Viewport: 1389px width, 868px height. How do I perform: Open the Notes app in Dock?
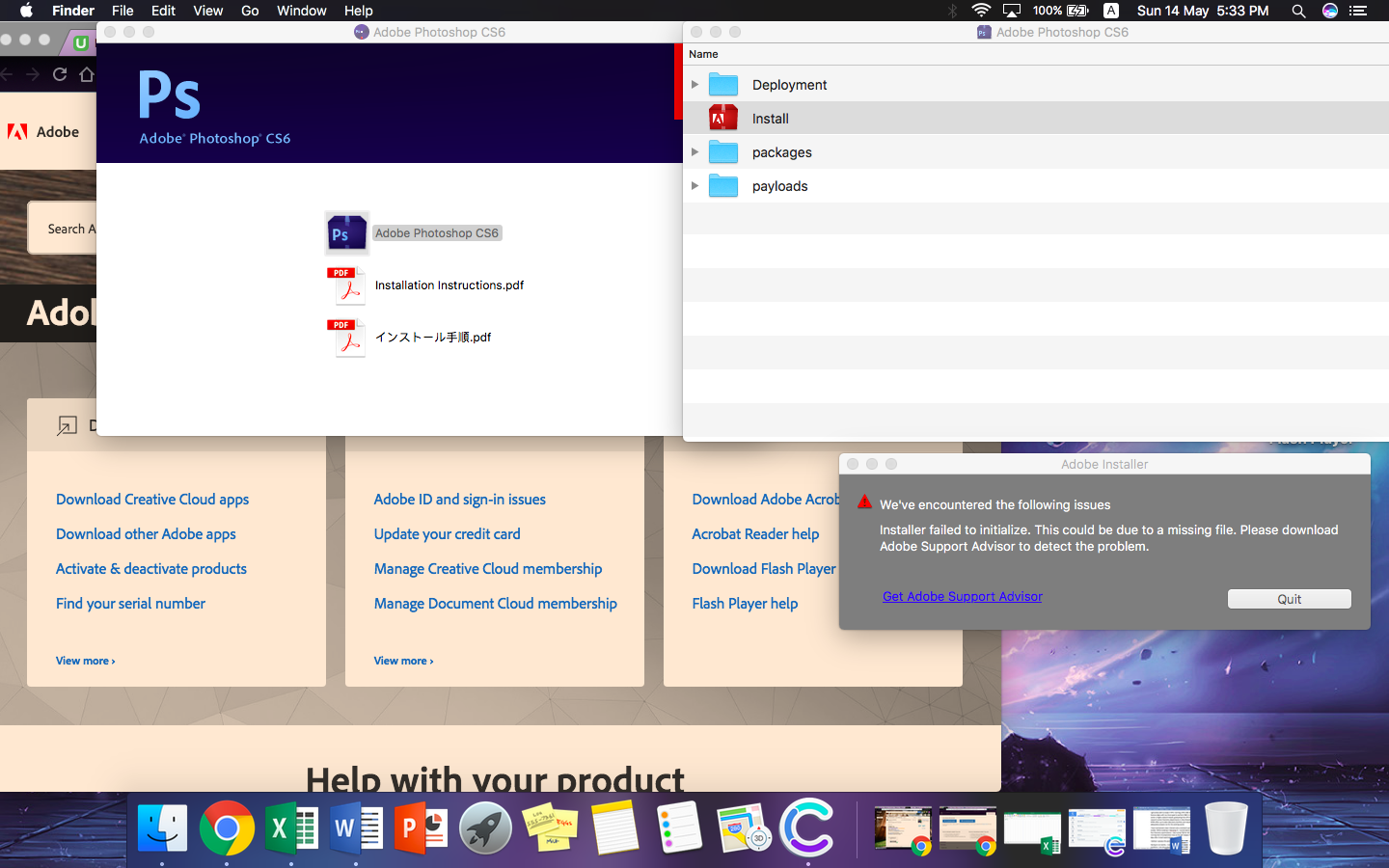coord(614,827)
